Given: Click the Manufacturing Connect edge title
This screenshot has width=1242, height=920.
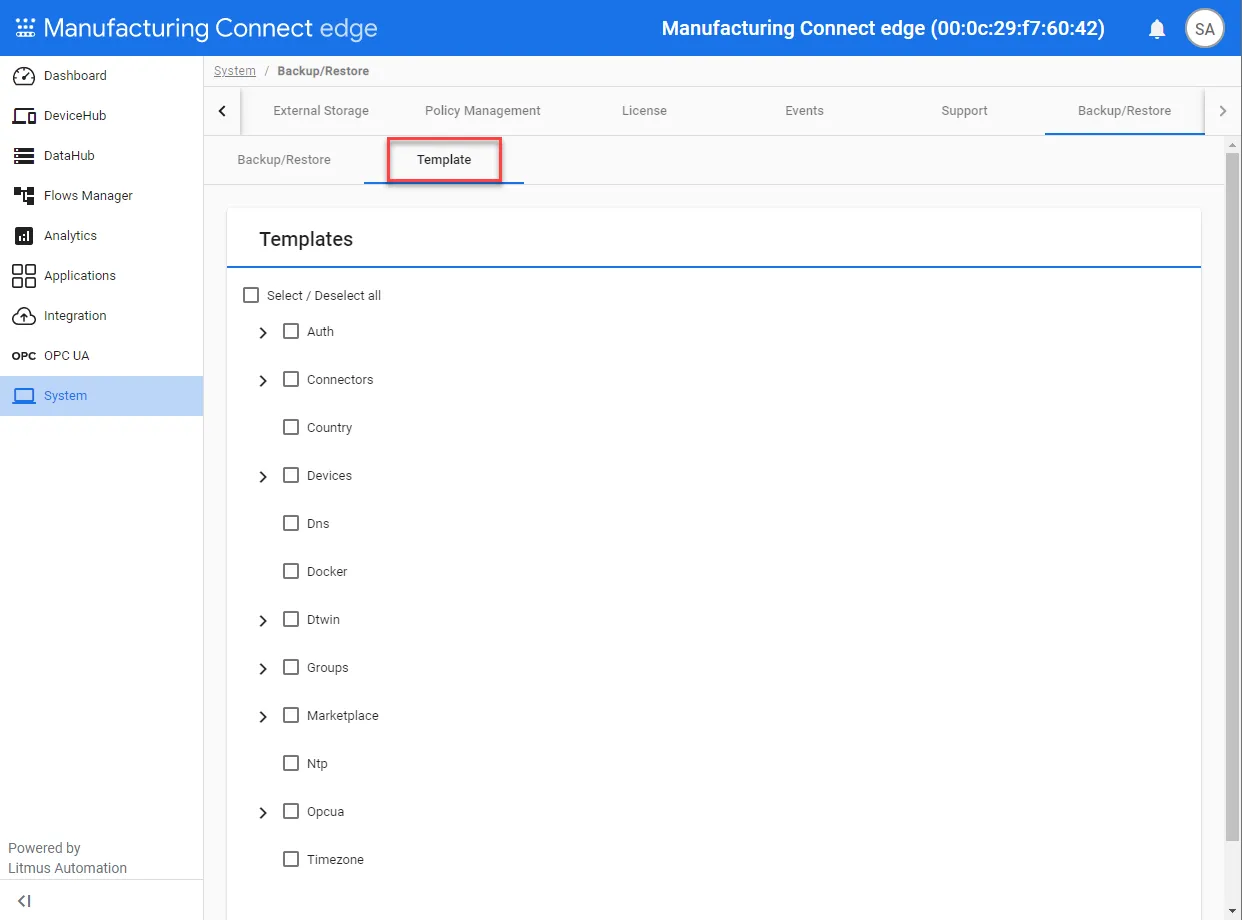Looking at the screenshot, I should tap(211, 28).
